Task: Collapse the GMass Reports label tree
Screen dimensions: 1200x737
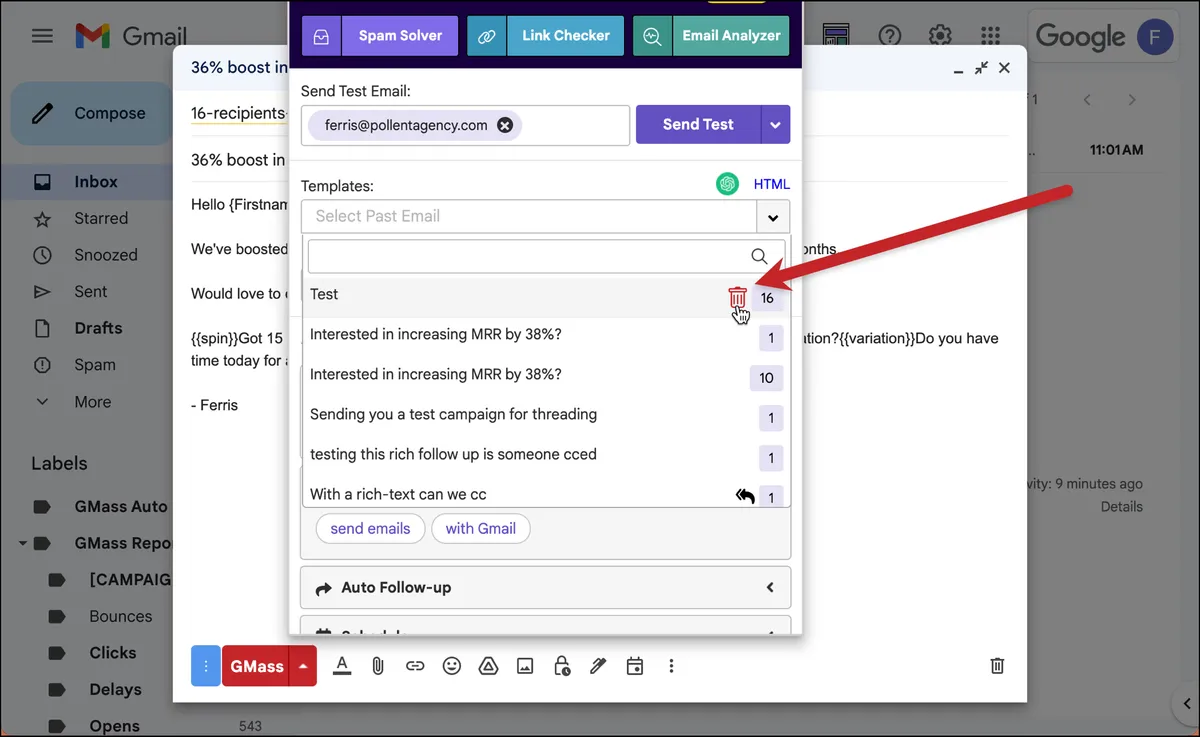Action: click(x=22, y=544)
